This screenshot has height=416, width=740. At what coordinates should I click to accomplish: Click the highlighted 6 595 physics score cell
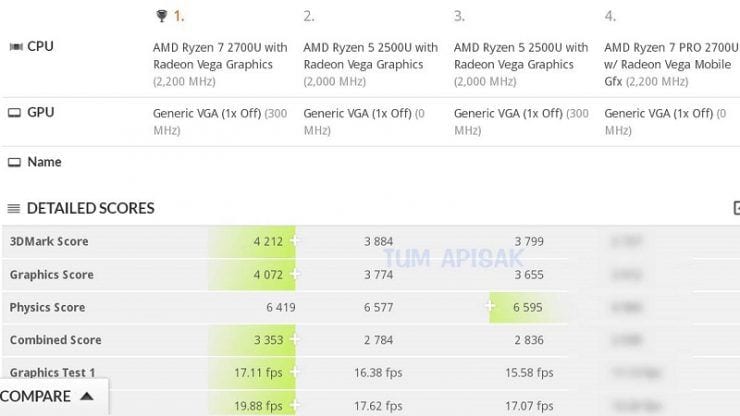pyautogui.click(x=528, y=307)
